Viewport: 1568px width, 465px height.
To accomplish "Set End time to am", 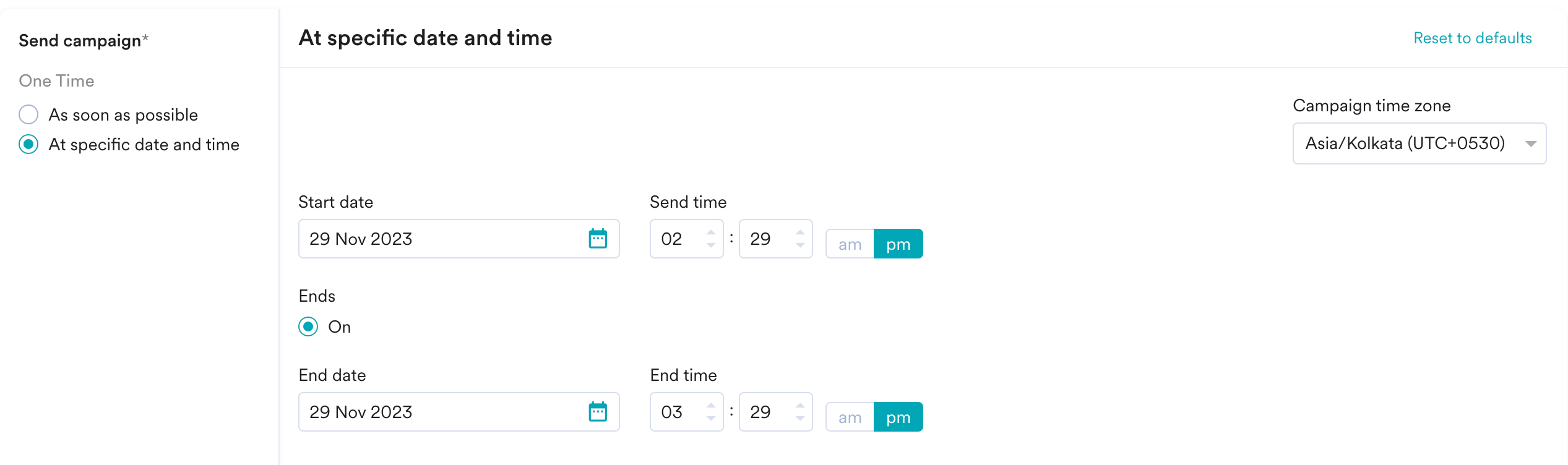I will pyautogui.click(x=850, y=417).
